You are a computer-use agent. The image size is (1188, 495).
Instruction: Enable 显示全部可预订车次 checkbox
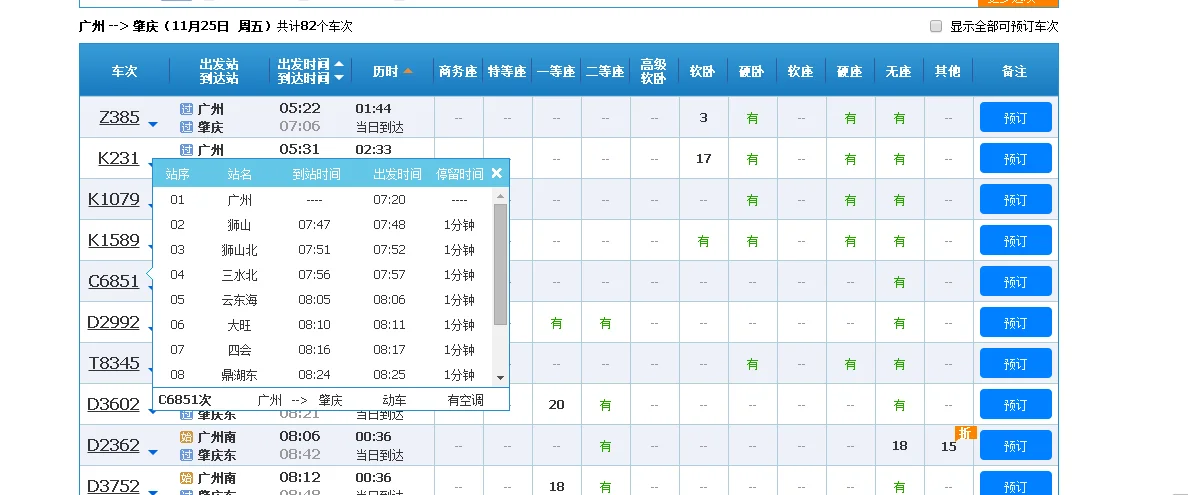pos(936,27)
